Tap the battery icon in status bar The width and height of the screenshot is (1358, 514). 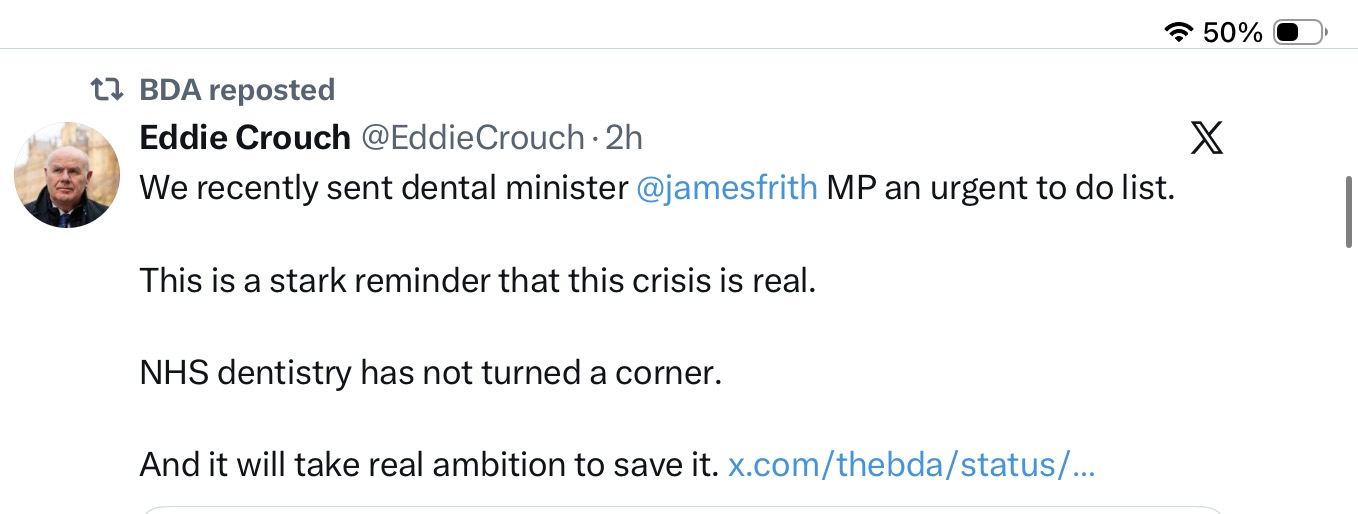click(x=1300, y=33)
